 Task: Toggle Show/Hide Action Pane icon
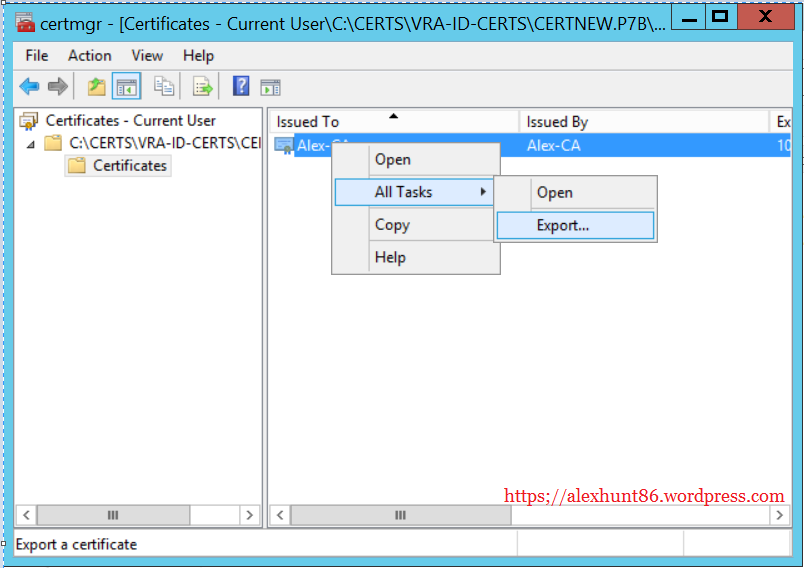coord(270,87)
